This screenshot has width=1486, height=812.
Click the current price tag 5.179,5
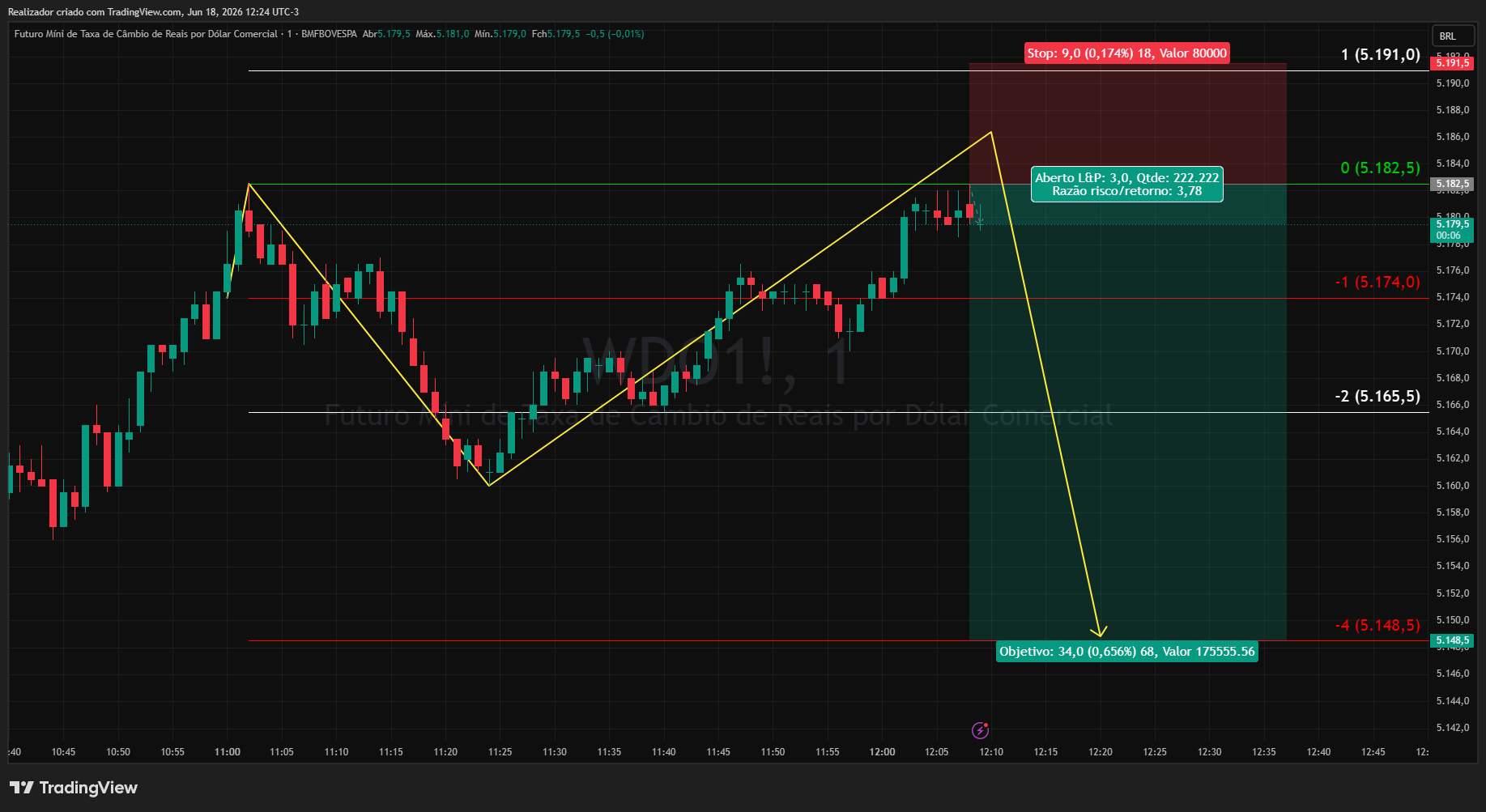(x=1453, y=230)
